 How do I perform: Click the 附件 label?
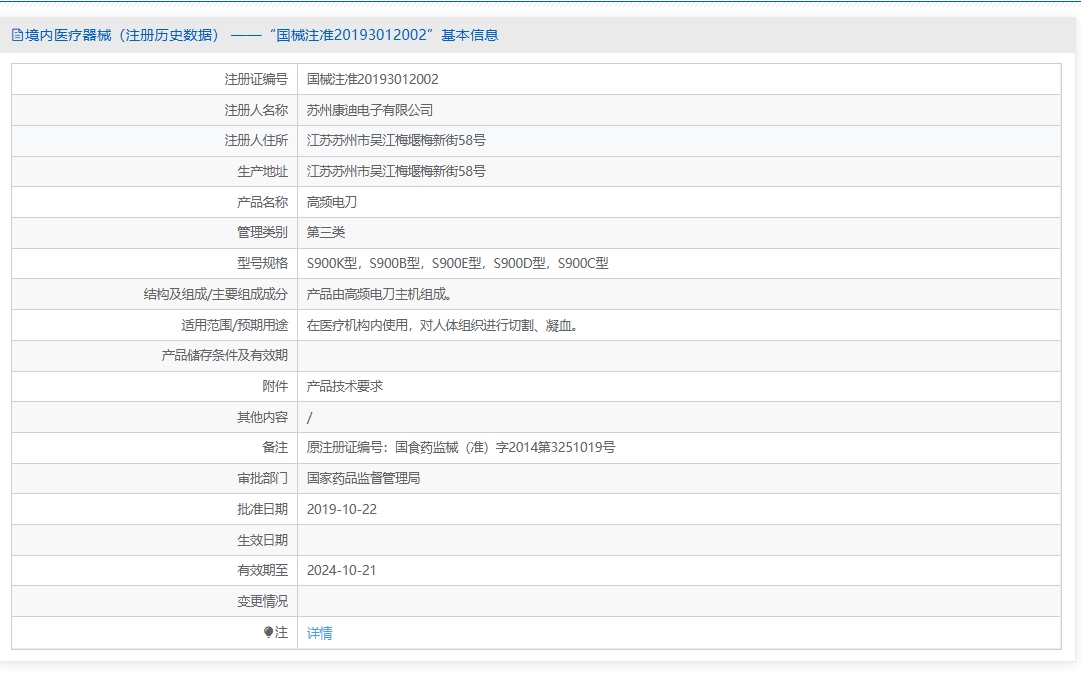click(274, 387)
